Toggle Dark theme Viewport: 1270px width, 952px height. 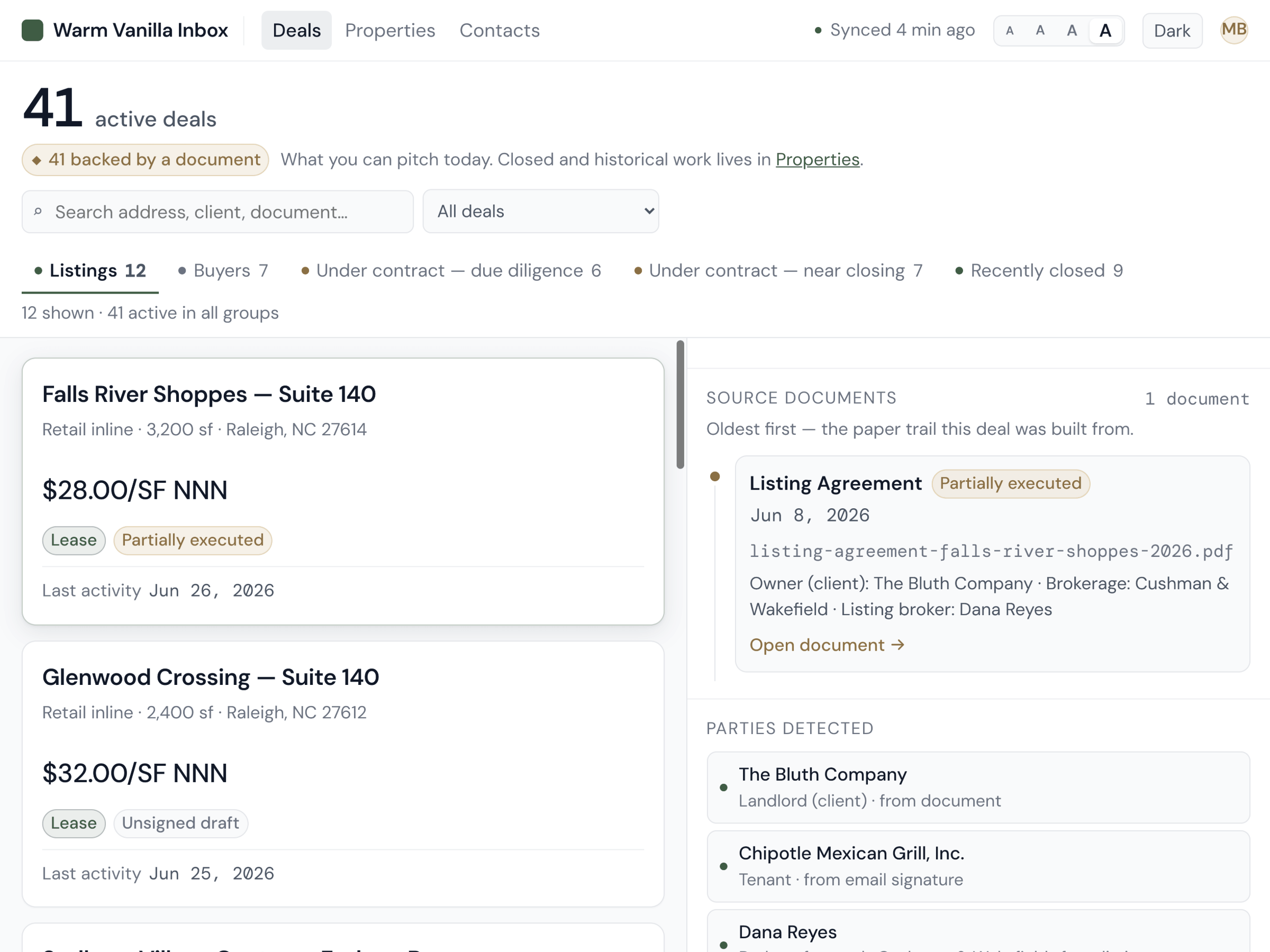pos(1172,31)
